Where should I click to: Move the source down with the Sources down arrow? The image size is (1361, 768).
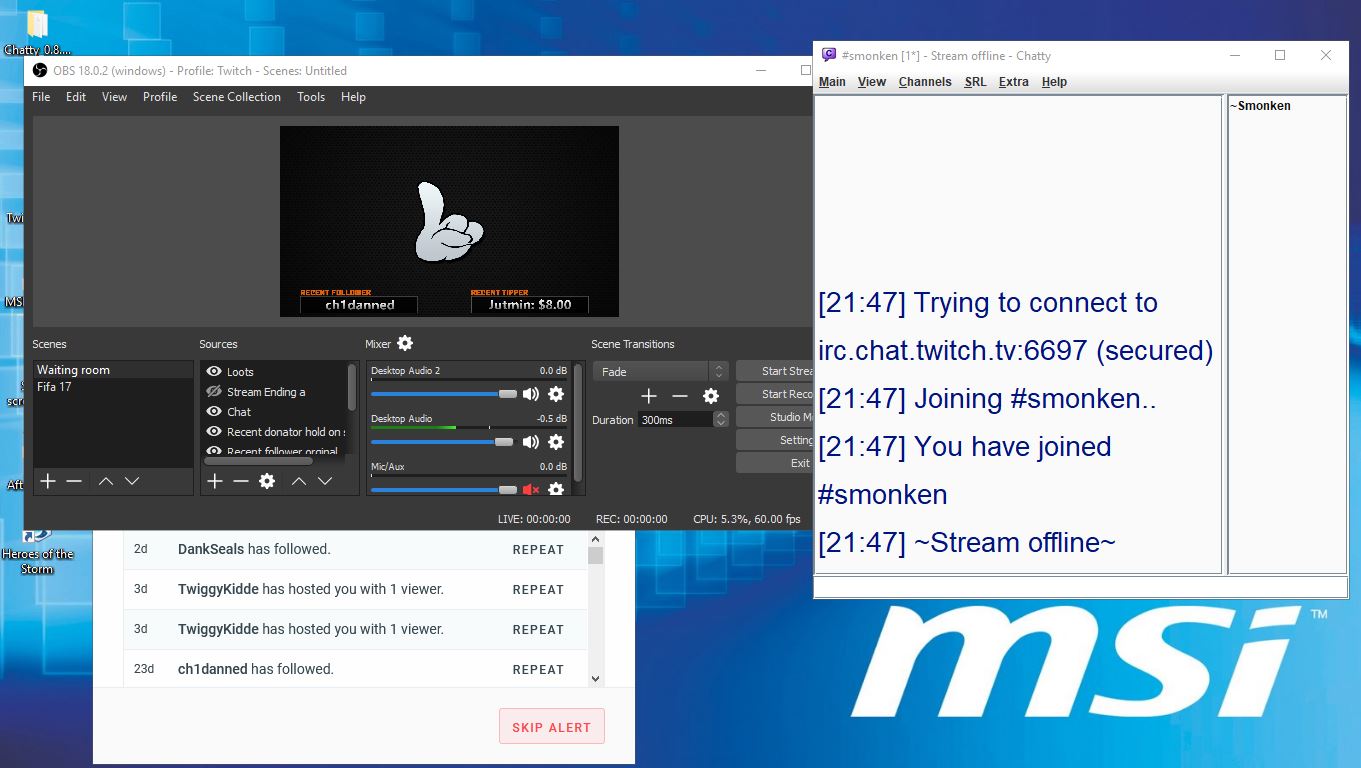click(x=324, y=481)
